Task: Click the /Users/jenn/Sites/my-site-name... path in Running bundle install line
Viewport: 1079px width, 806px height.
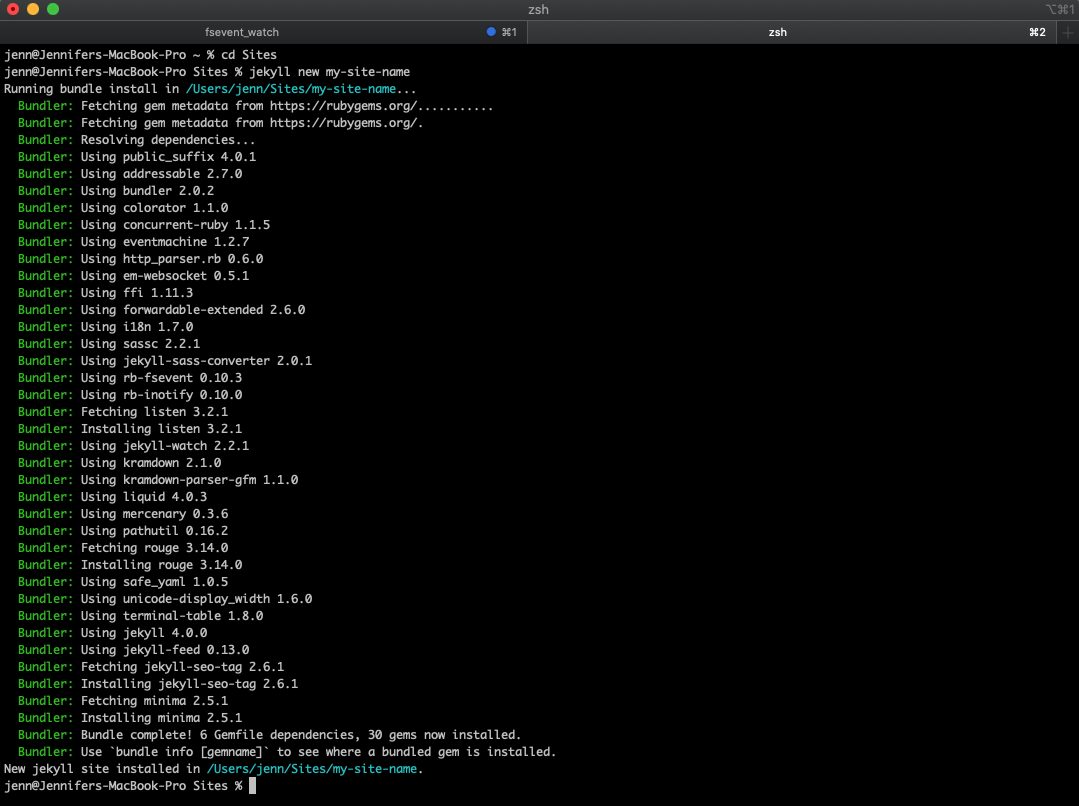Action: click(301, 89)
